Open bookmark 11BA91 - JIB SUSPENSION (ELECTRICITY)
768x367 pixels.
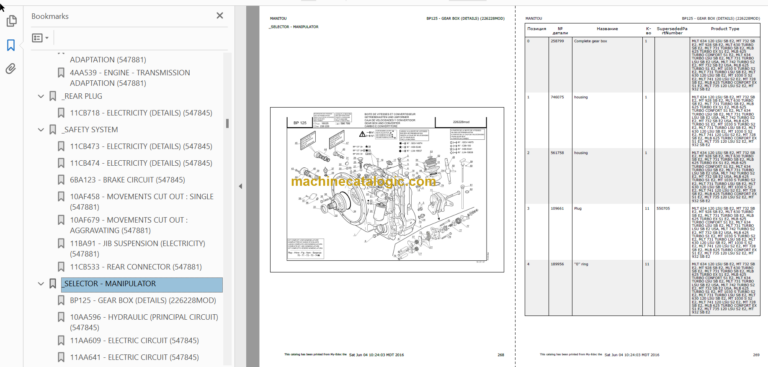[138, 248]
